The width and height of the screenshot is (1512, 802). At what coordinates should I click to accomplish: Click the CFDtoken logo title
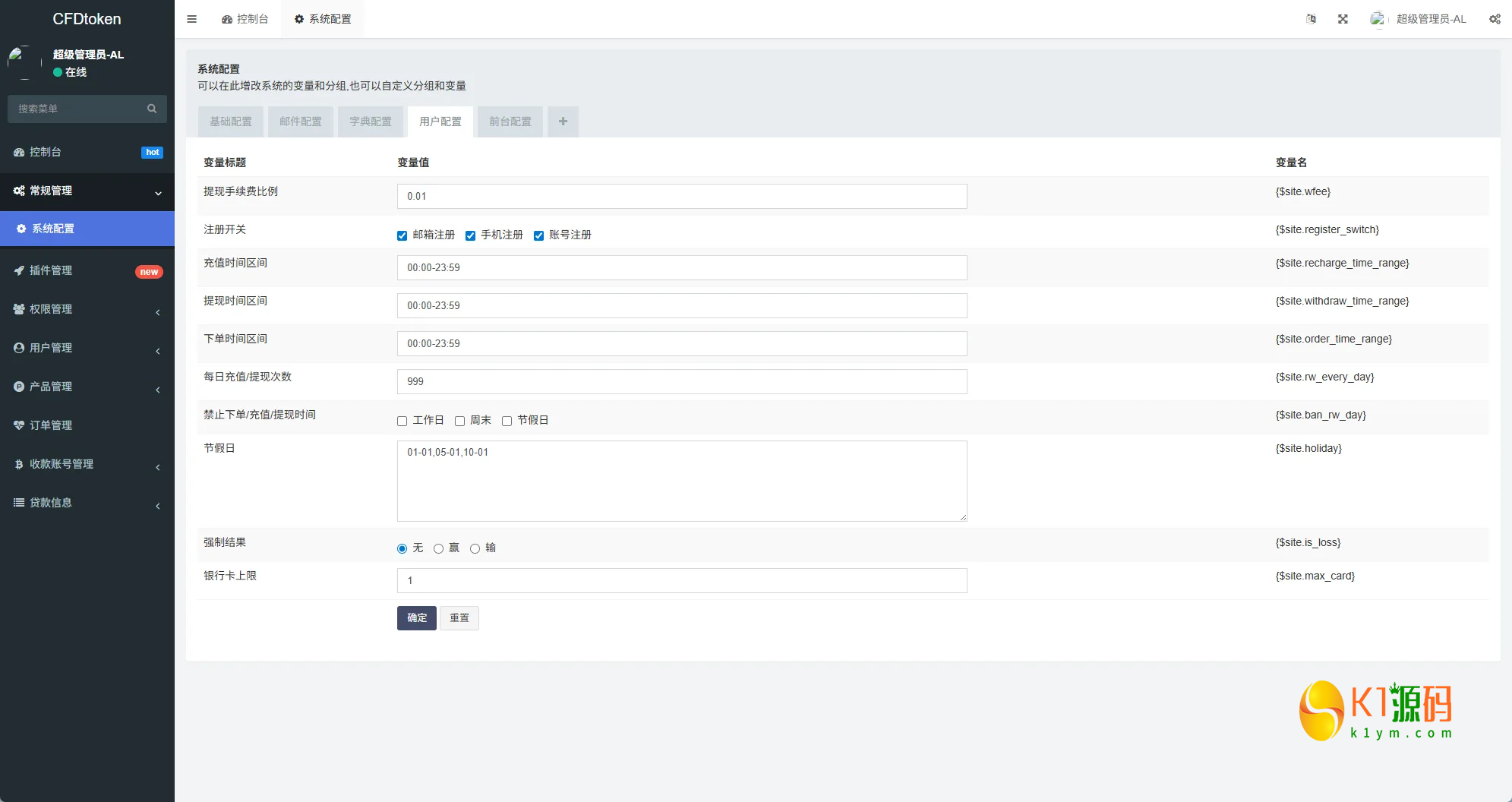pos(87,19)
